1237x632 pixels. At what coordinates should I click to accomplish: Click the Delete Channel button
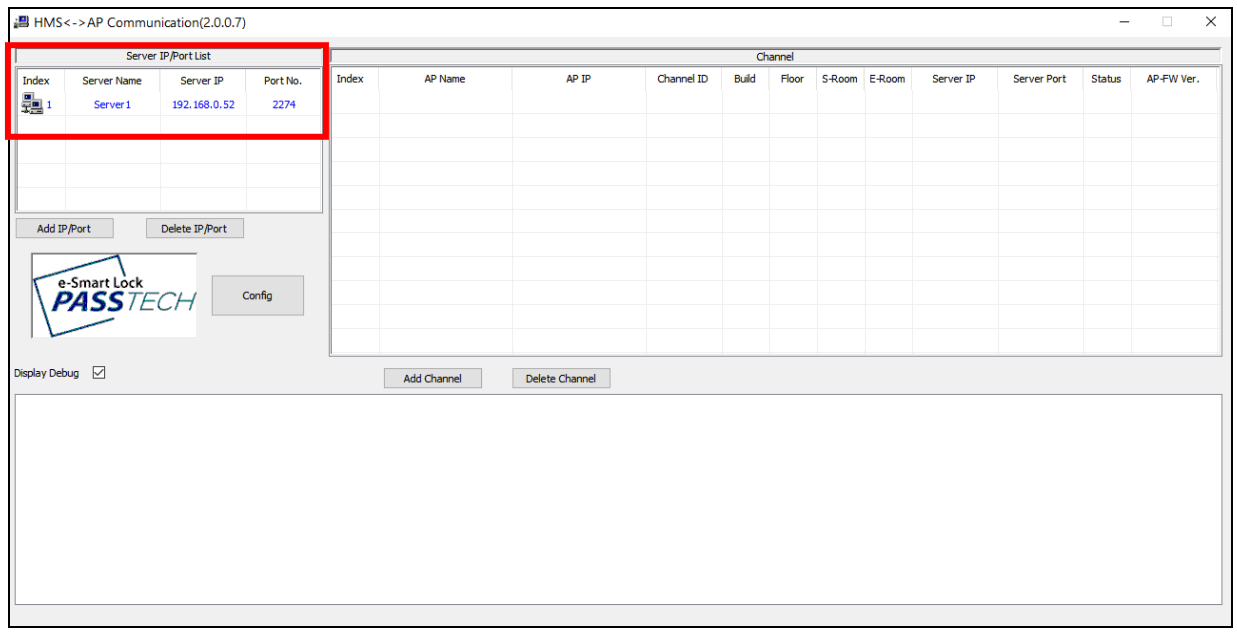(x=561, y=379)
